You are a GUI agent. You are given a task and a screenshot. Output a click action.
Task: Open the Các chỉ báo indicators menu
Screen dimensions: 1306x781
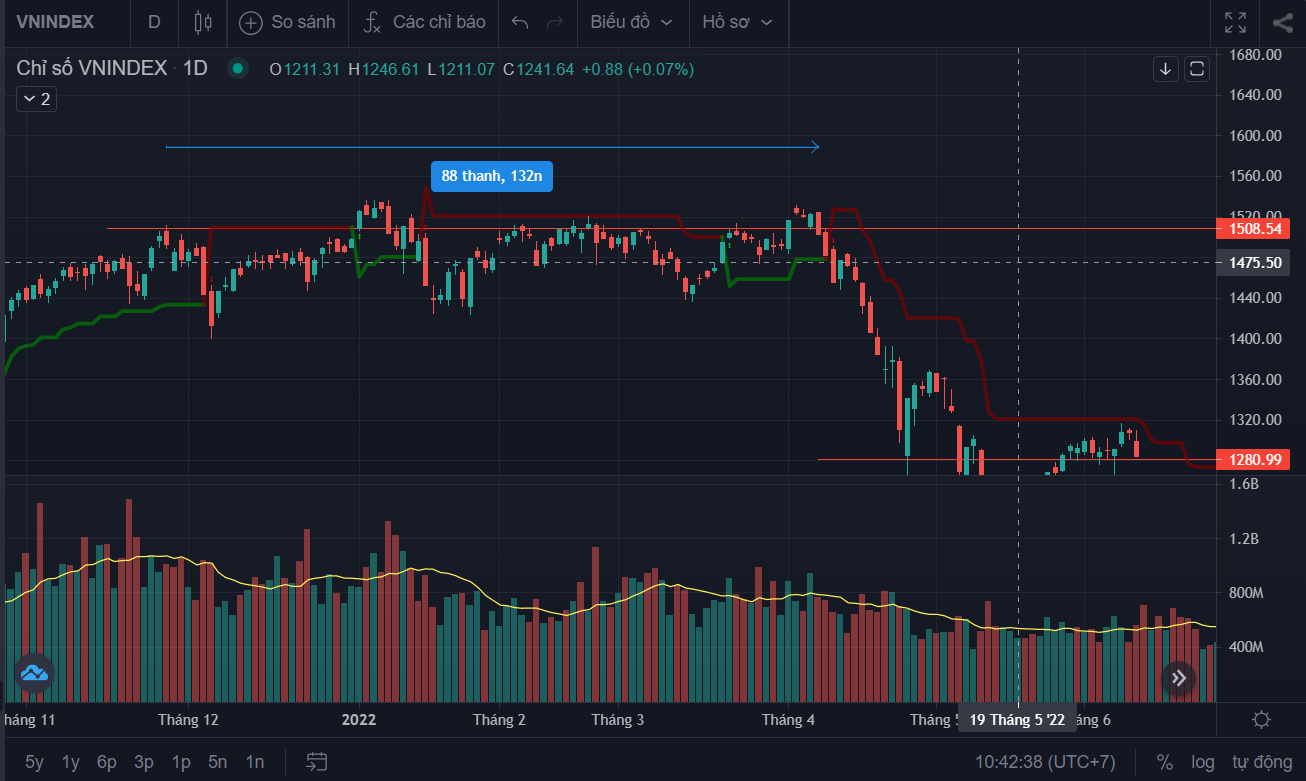point(424,22)
